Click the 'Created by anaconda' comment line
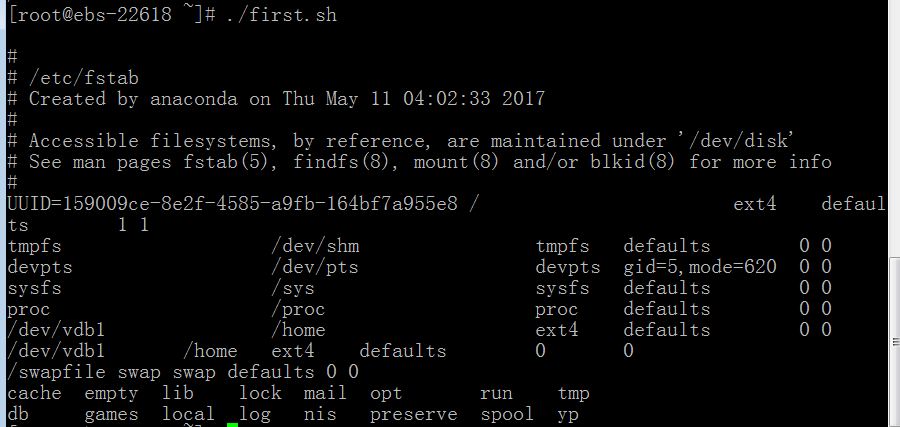 [x=276, y=99]
